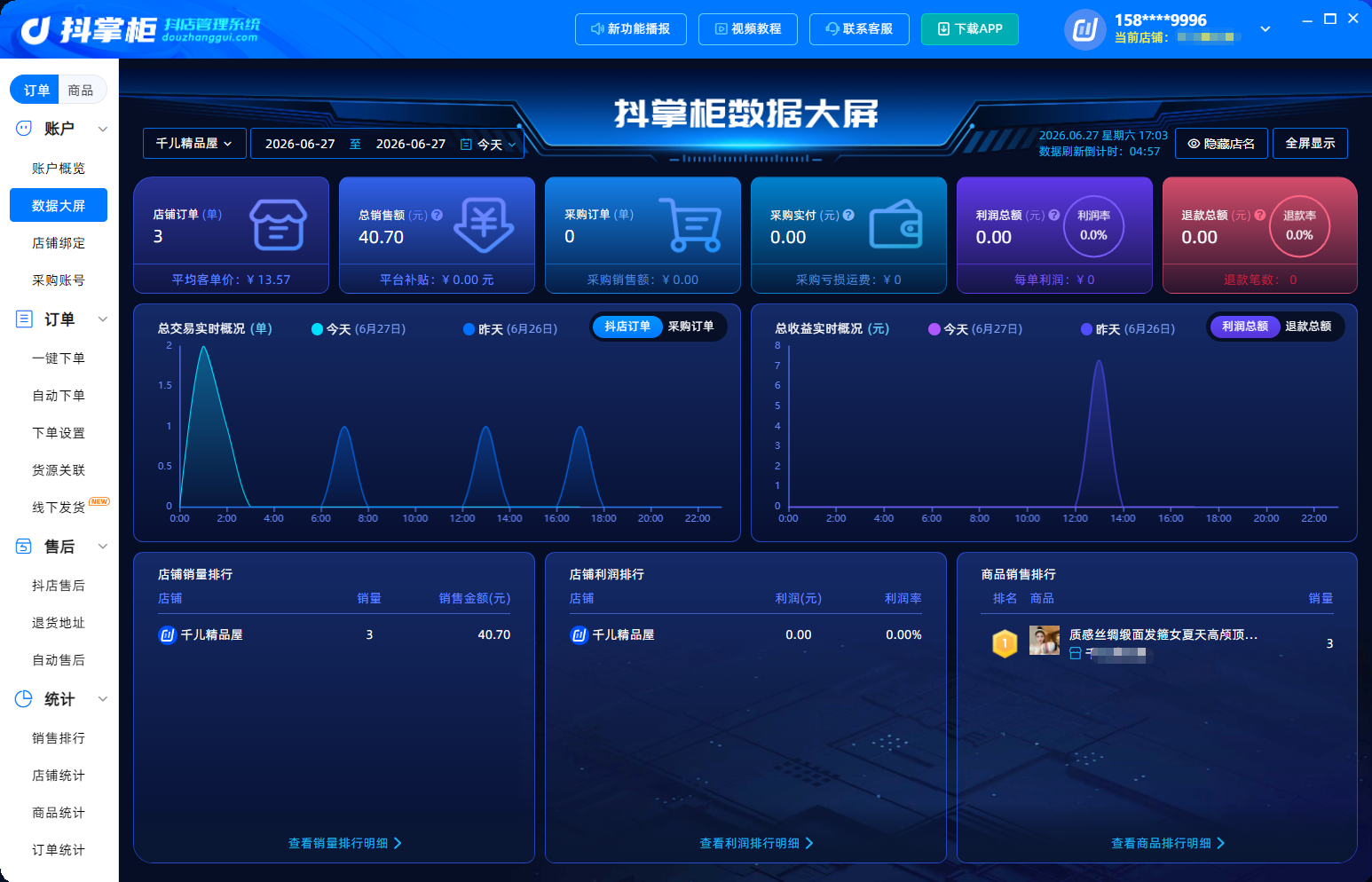Click the 千儿精品屋 shop icon in sales ranking
The image size is (1372, 882).
[x=167, y=634]
